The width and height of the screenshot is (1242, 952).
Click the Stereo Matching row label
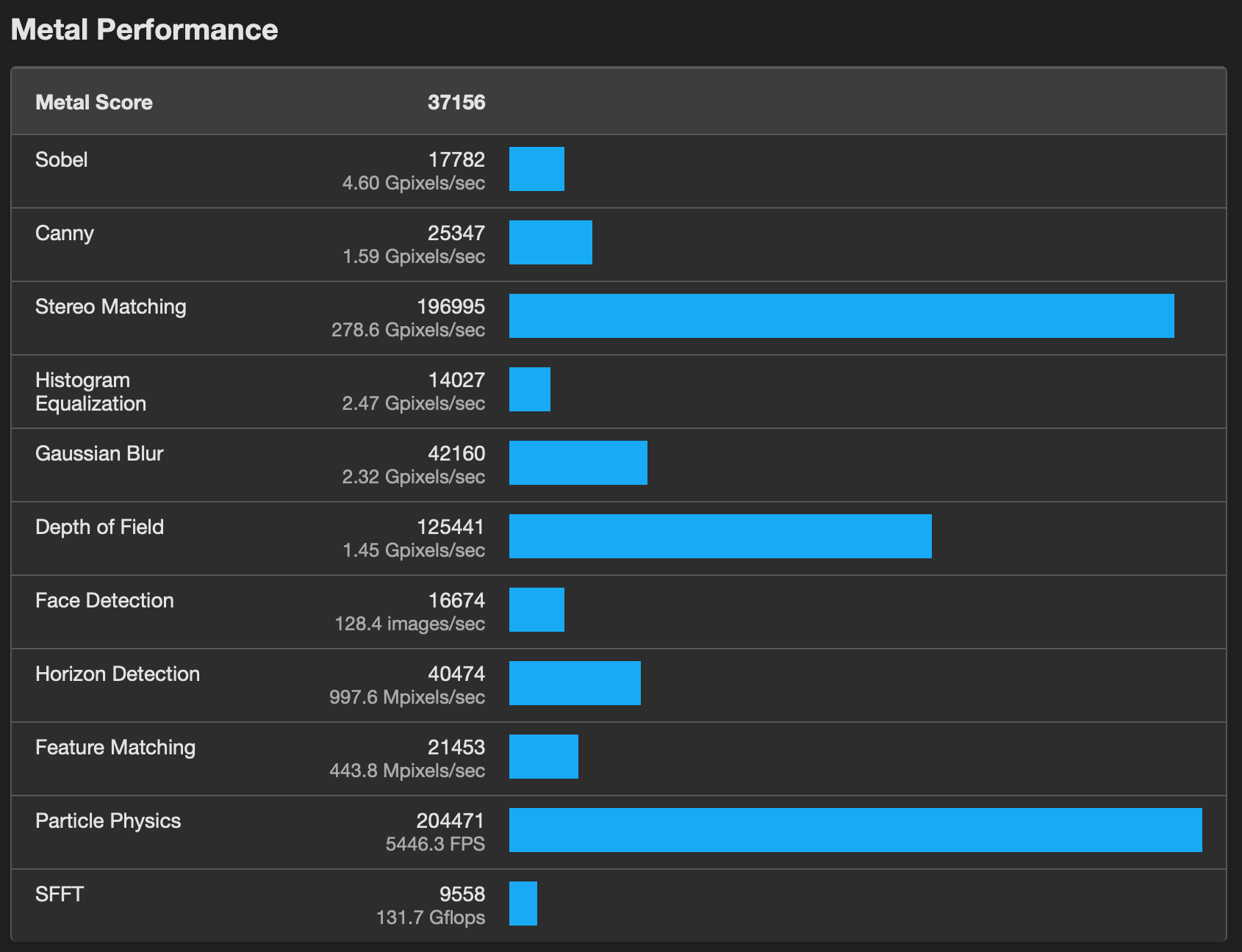pos(111,306)
